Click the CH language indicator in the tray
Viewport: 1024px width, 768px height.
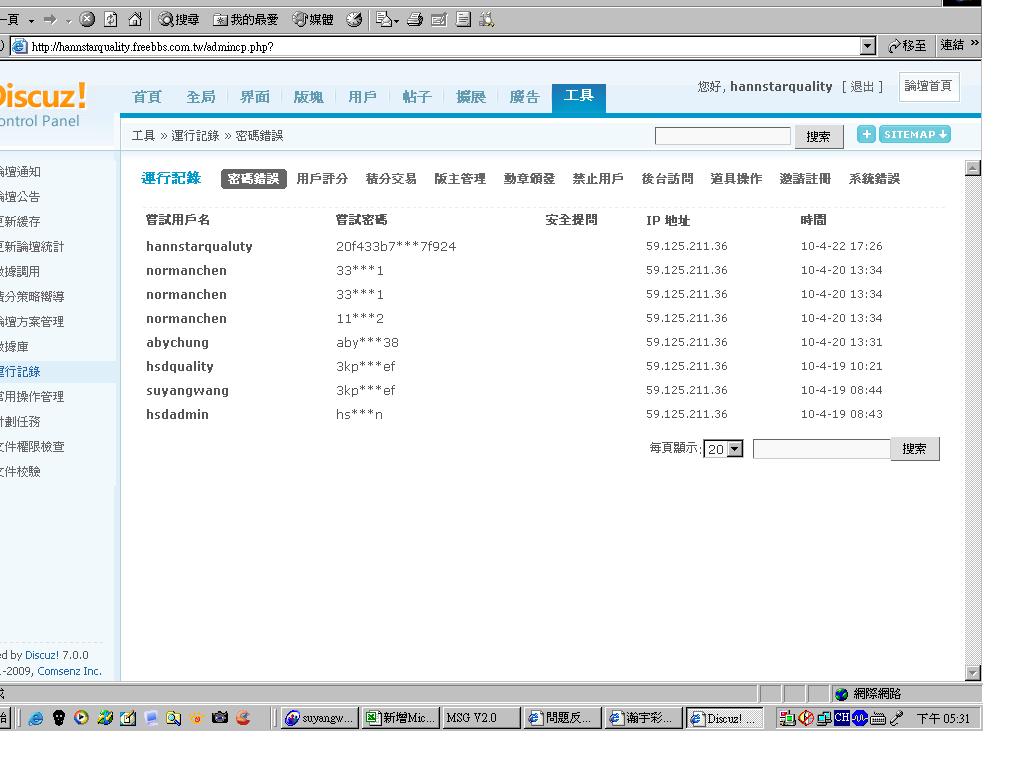(842, 718)
